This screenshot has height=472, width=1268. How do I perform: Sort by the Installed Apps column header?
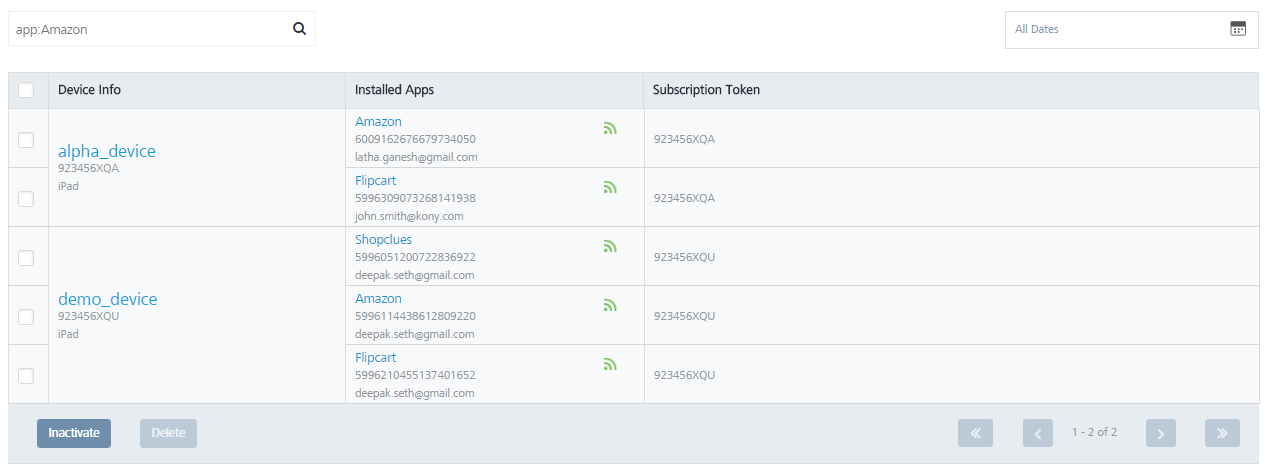394,90
